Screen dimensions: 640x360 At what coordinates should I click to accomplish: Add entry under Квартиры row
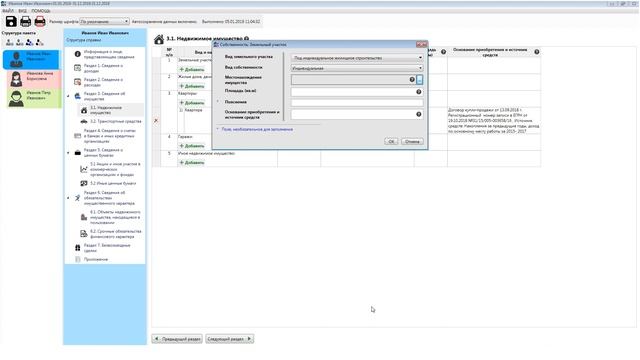[192, 103]
